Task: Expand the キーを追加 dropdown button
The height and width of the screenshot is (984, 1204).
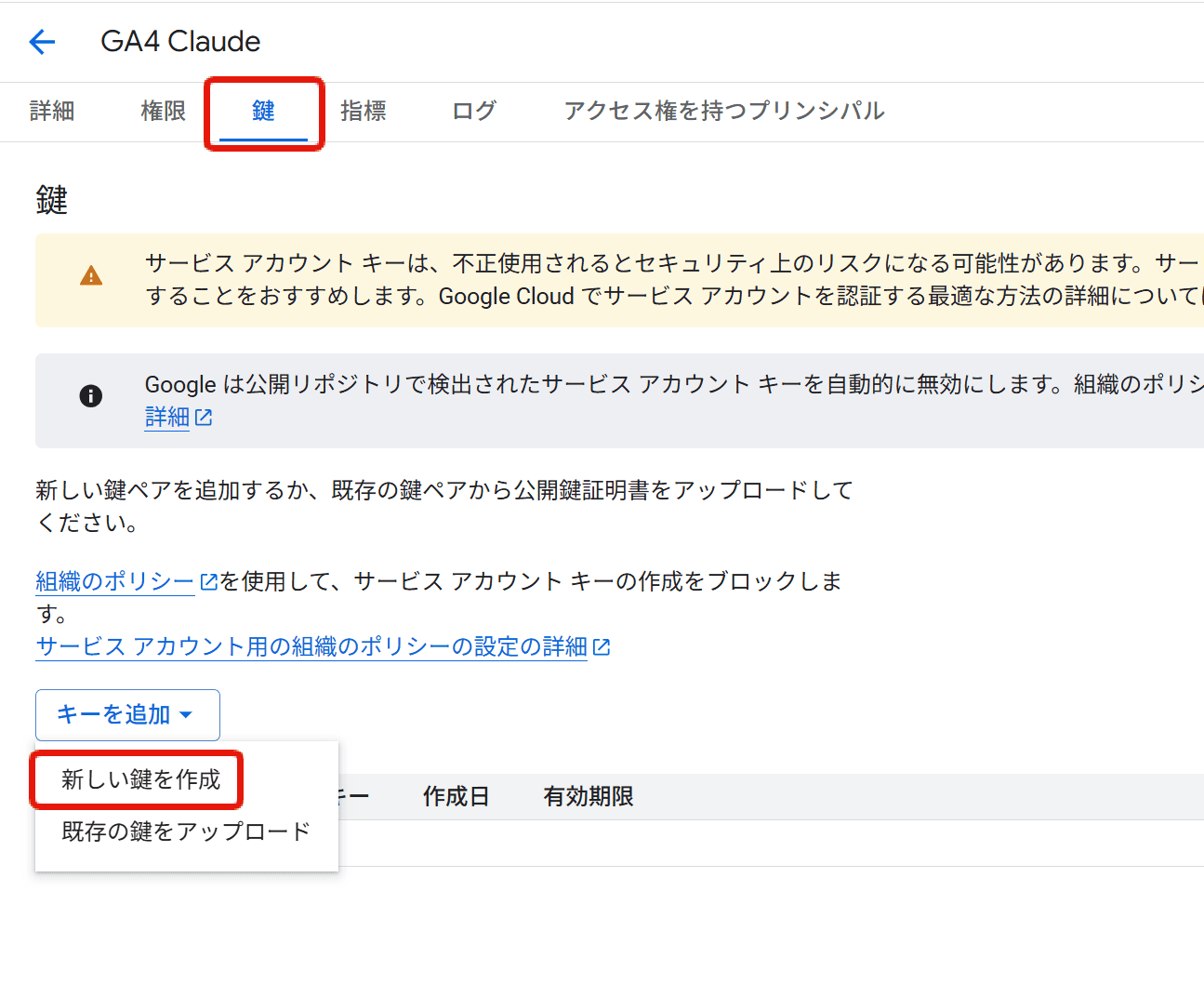Action: [127, 714]
